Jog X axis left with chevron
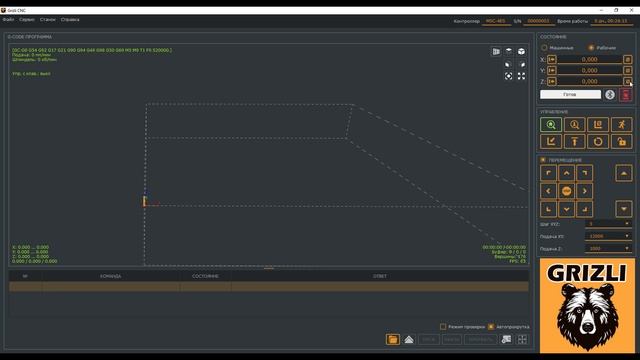 click(548, 191)
